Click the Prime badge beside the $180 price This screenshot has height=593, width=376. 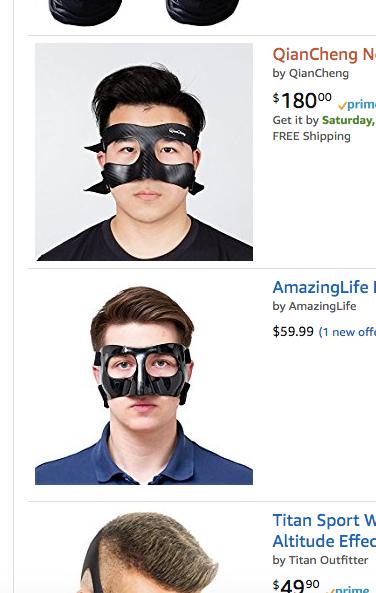click(357, 105)
